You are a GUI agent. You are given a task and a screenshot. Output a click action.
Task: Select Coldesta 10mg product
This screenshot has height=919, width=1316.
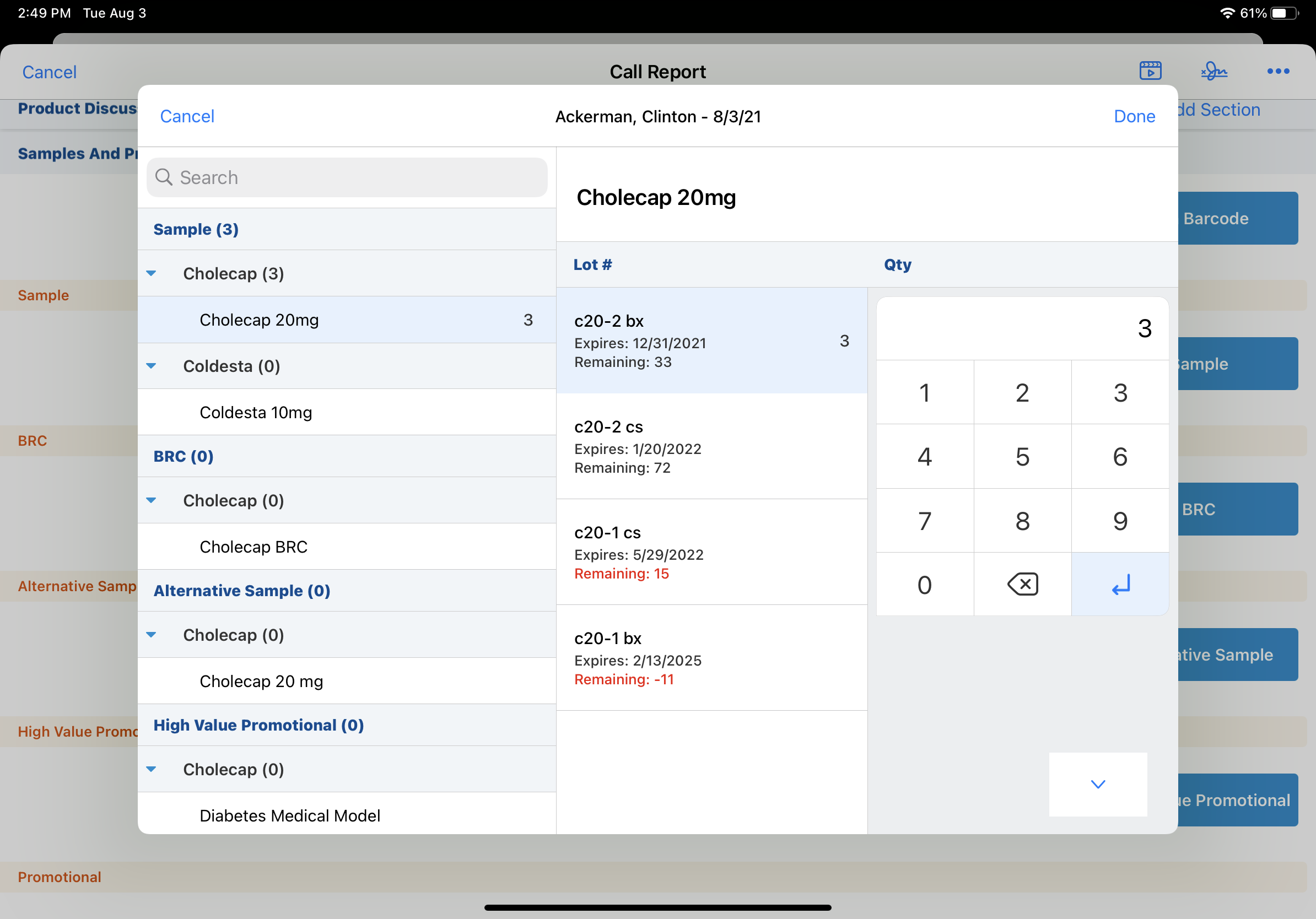tap(256, 413)
